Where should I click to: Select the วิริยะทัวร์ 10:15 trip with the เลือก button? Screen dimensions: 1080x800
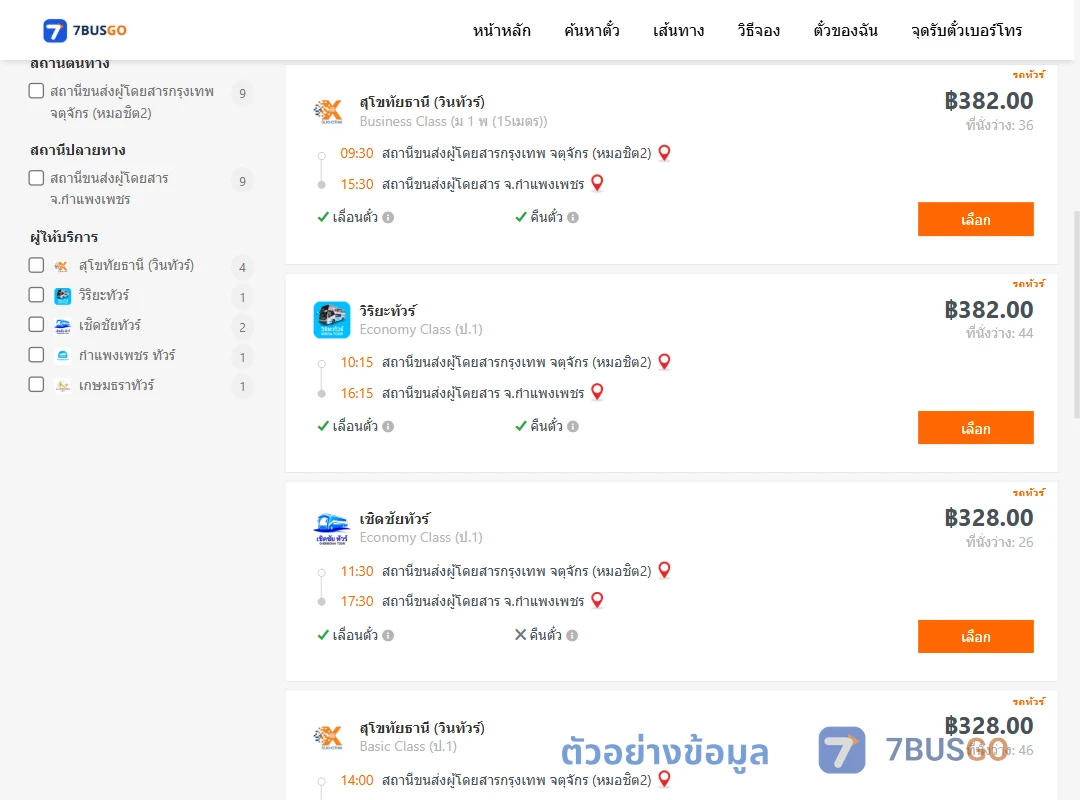[975, 428]
